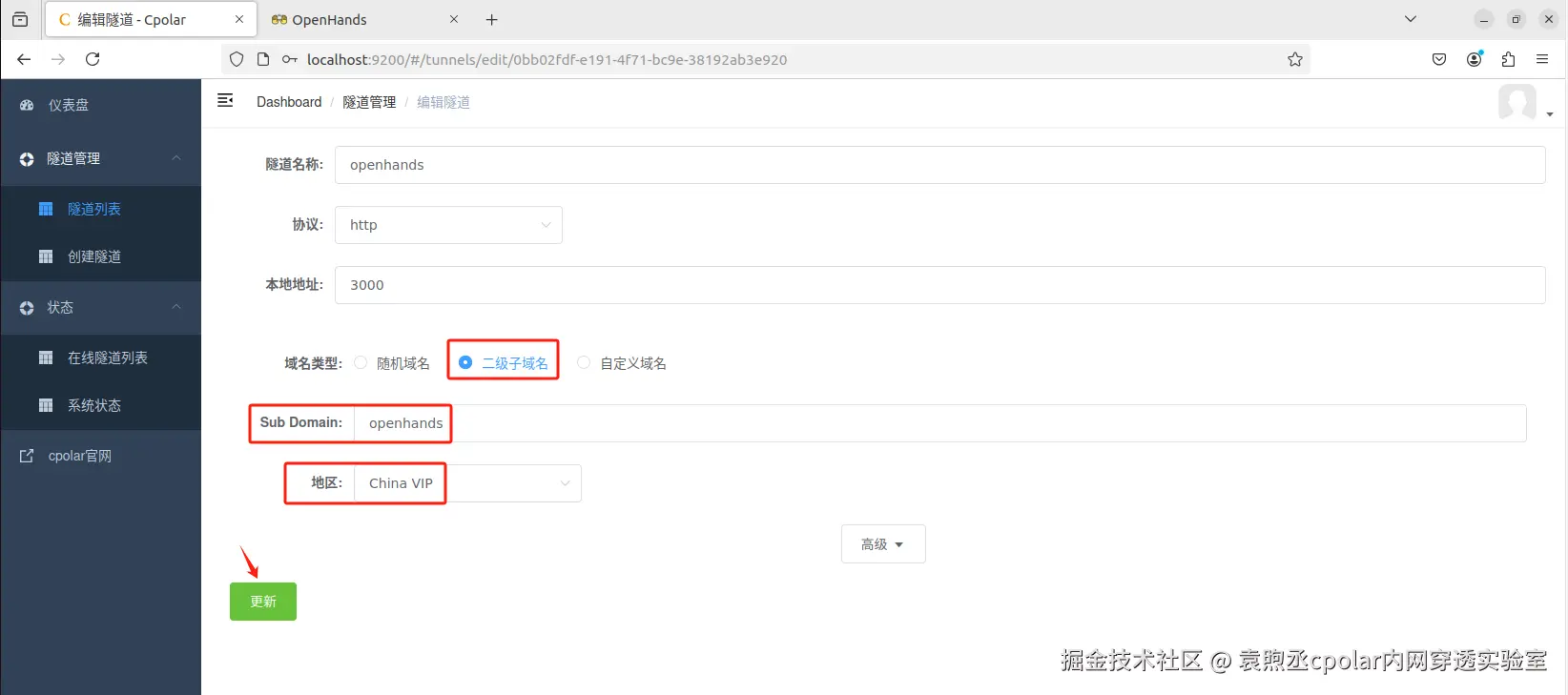Expand the 高级 advanced options
The image size is (1568, 695).
click(x=883, y=544)
